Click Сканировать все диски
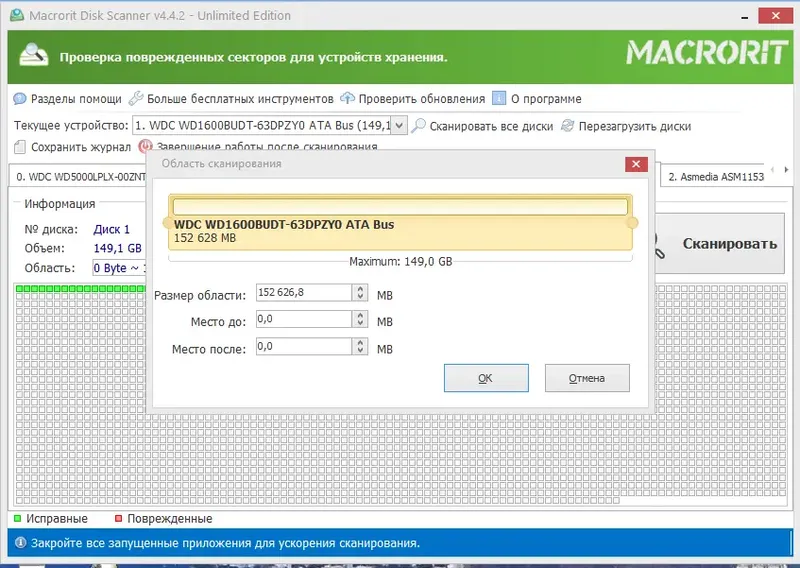800x568 pixels. coord(491,126)
